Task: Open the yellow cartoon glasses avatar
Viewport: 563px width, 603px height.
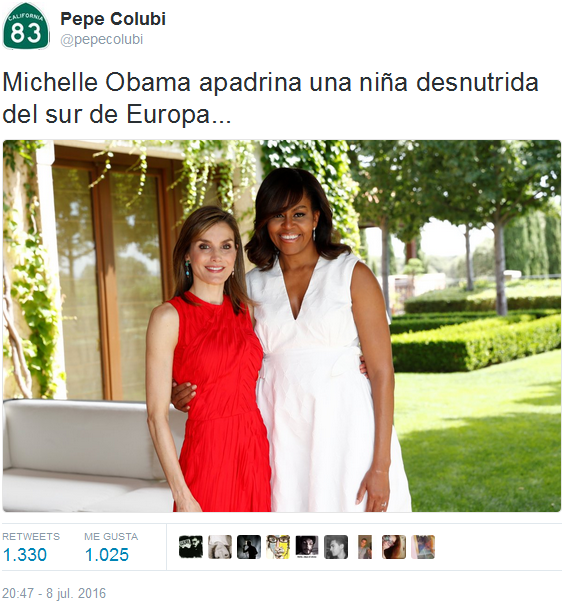Action: pyautogui.click(x=278, y=547)
